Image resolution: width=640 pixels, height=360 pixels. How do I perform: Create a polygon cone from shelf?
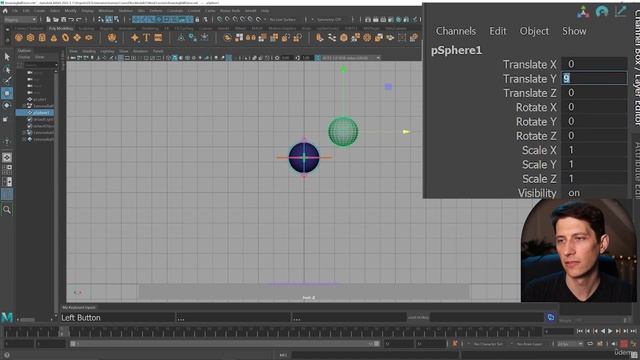point(54,38)
